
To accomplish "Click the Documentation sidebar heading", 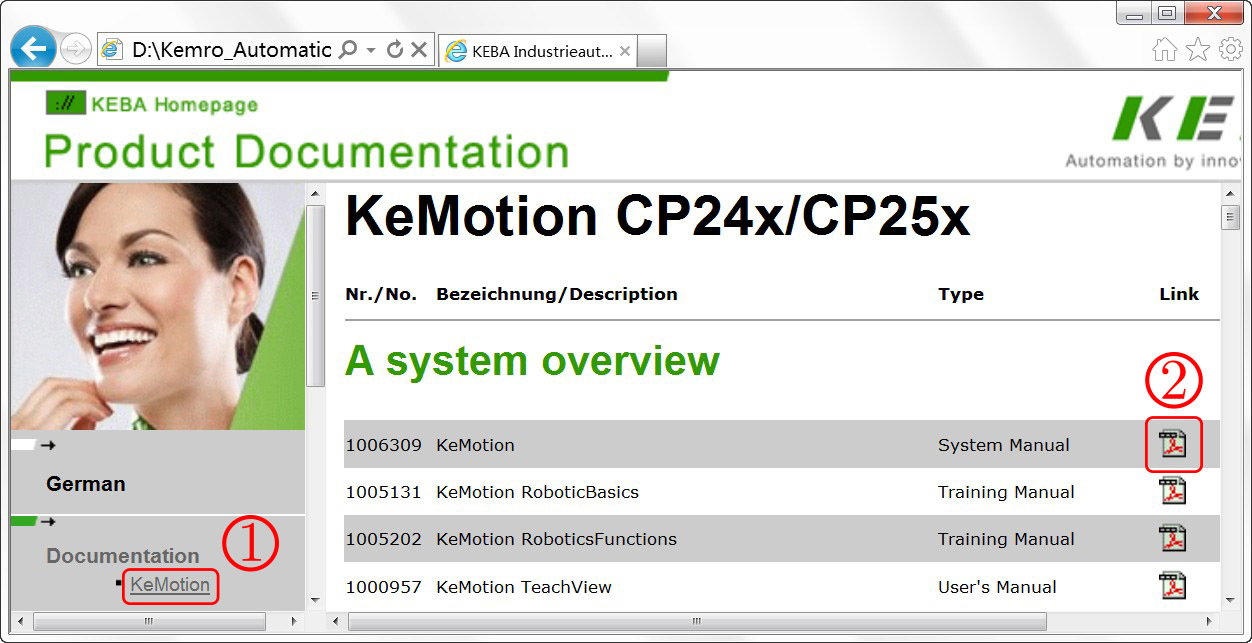I will (x=123, y=556).
